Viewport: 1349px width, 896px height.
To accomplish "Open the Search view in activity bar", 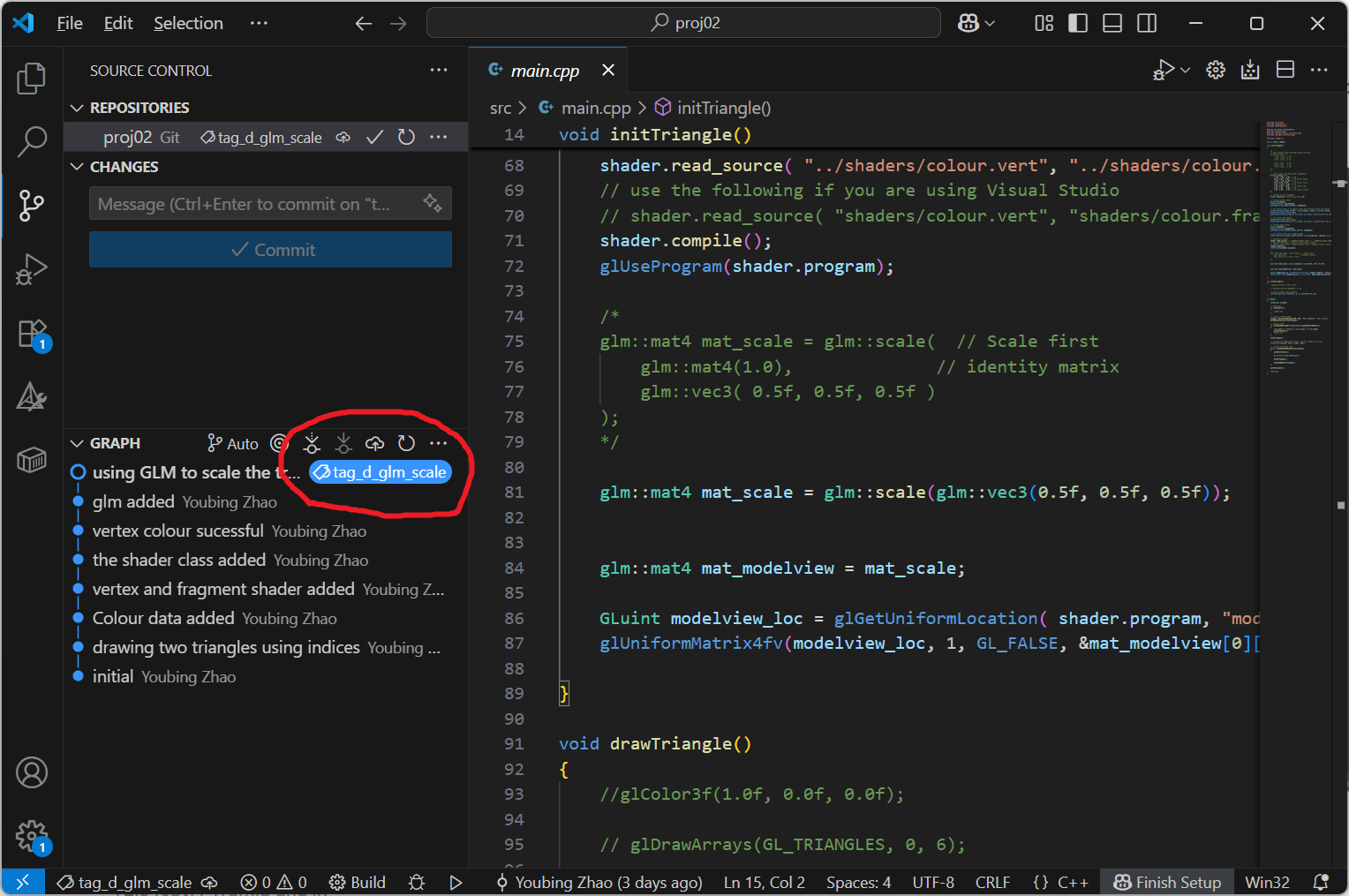I will pos(32,141).
